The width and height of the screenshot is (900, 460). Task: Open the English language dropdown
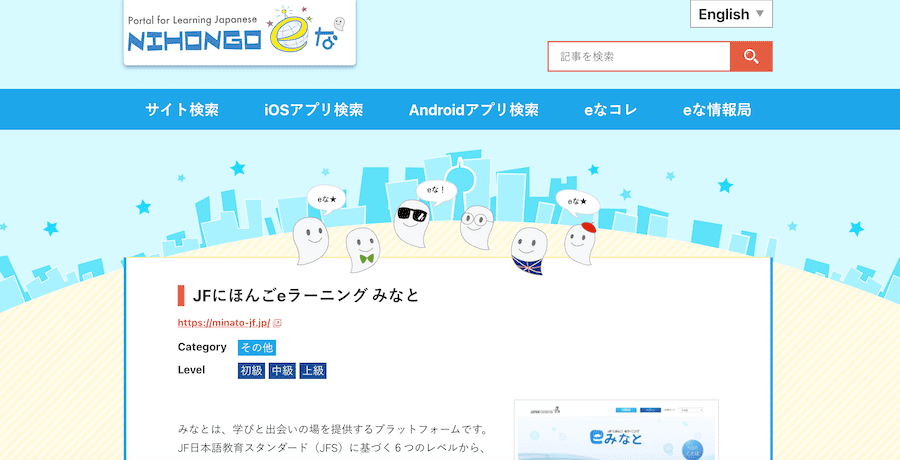pos(731,14)
